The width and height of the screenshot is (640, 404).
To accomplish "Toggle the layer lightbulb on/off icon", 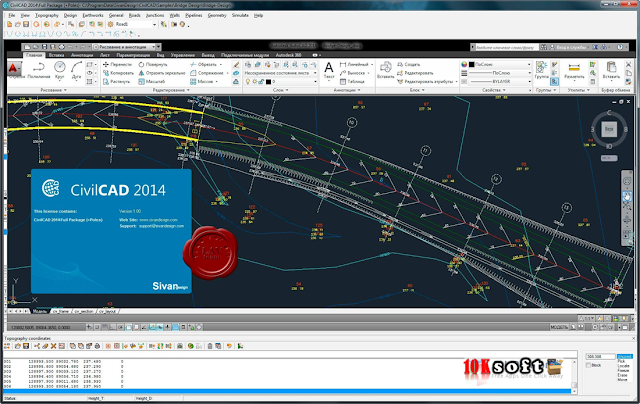I will [x=247, y=82].
